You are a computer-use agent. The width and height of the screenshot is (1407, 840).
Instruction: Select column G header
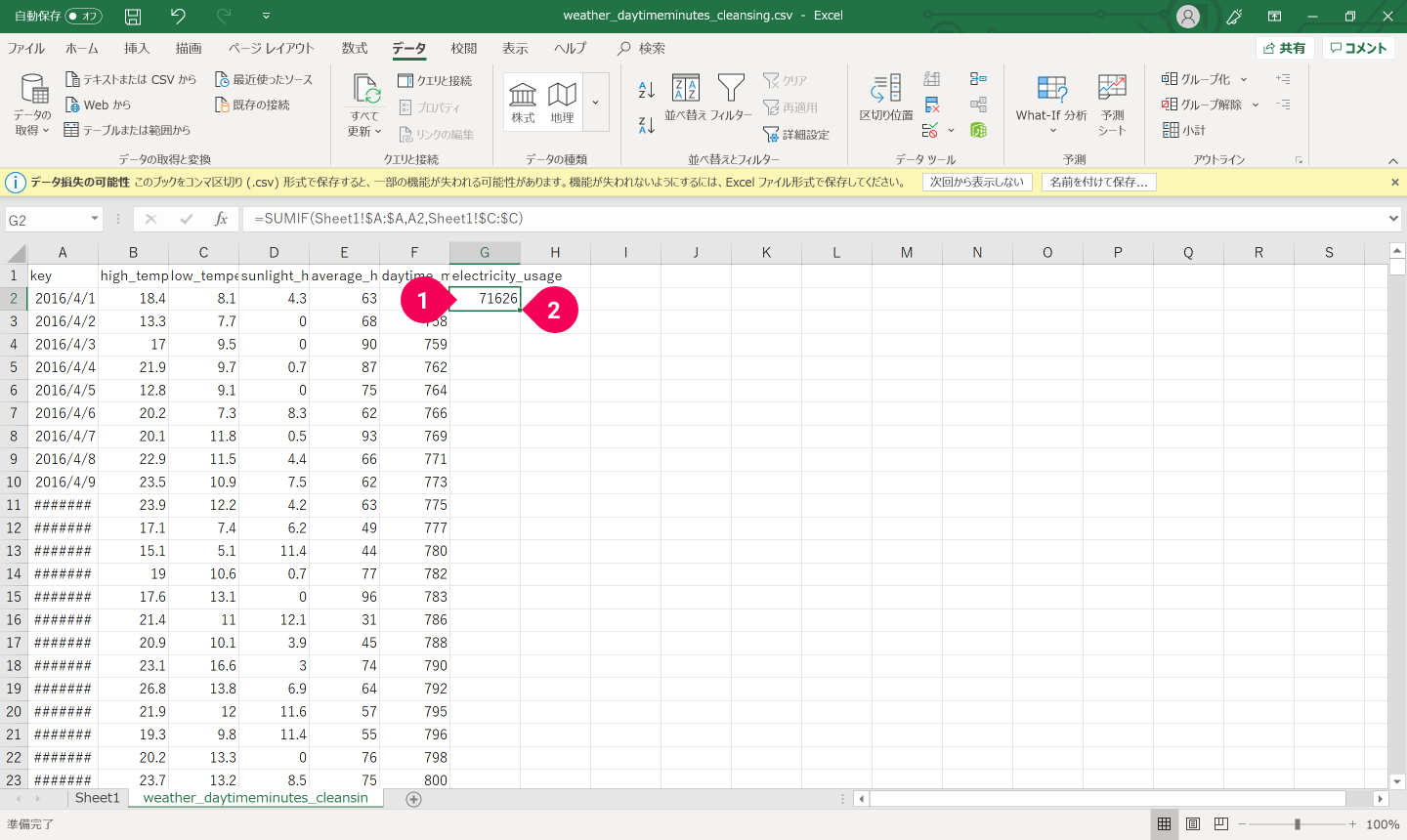point(485,253)
